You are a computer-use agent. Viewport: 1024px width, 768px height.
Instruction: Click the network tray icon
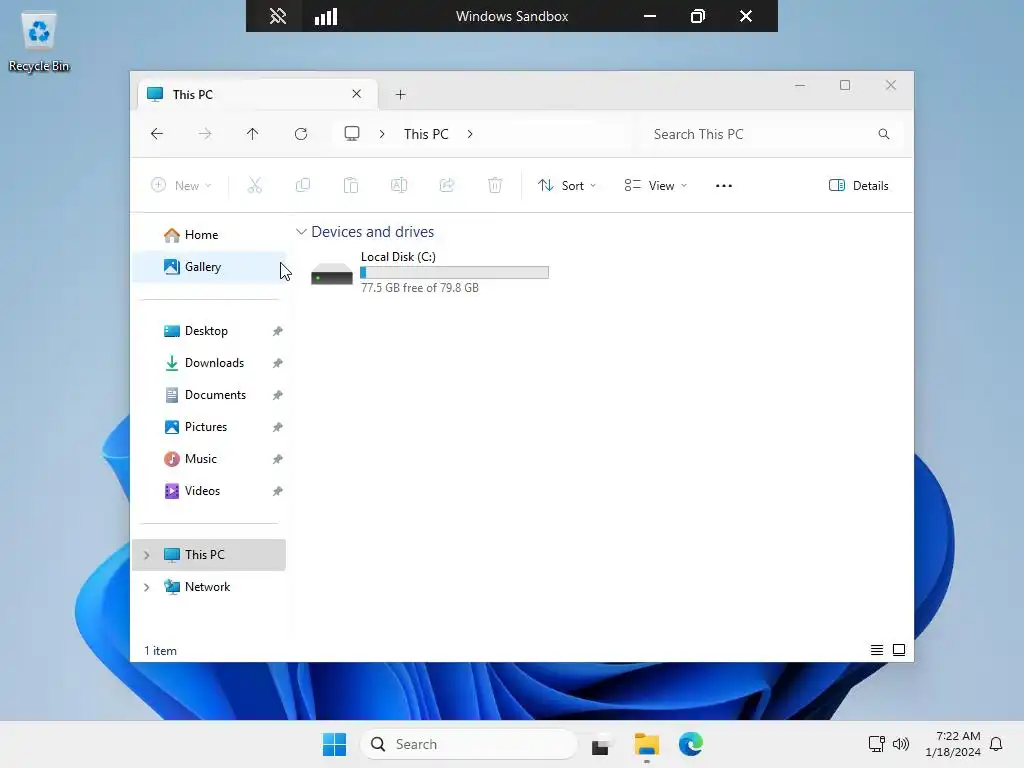pos(876,744)
